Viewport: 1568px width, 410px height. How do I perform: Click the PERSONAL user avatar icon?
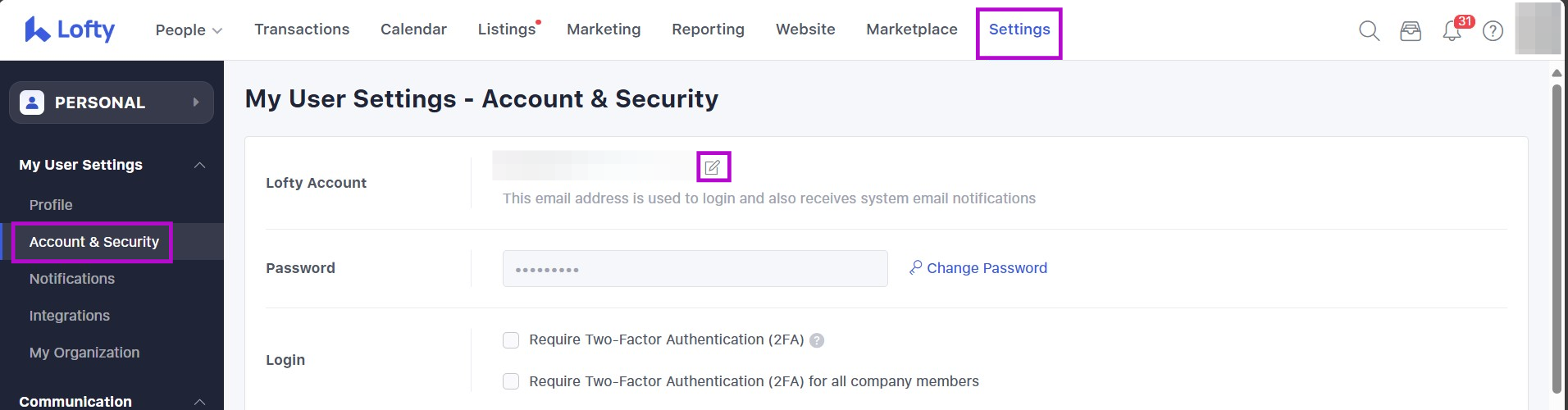32,102
